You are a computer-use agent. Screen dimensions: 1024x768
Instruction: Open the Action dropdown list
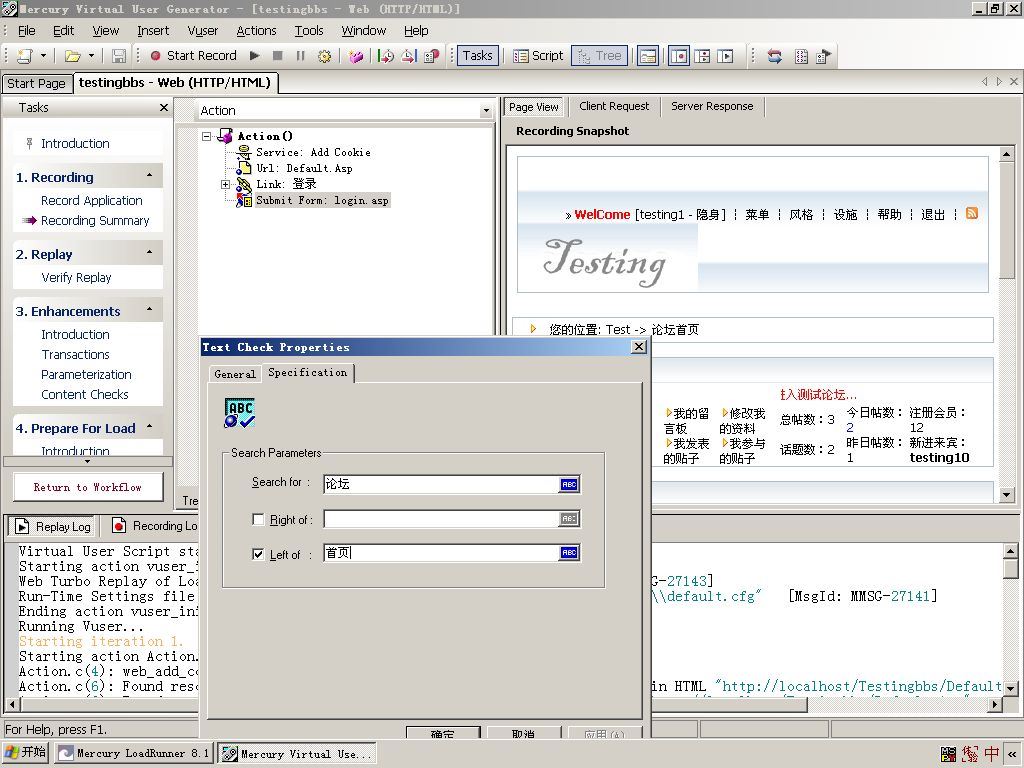(x=486, y=111)
